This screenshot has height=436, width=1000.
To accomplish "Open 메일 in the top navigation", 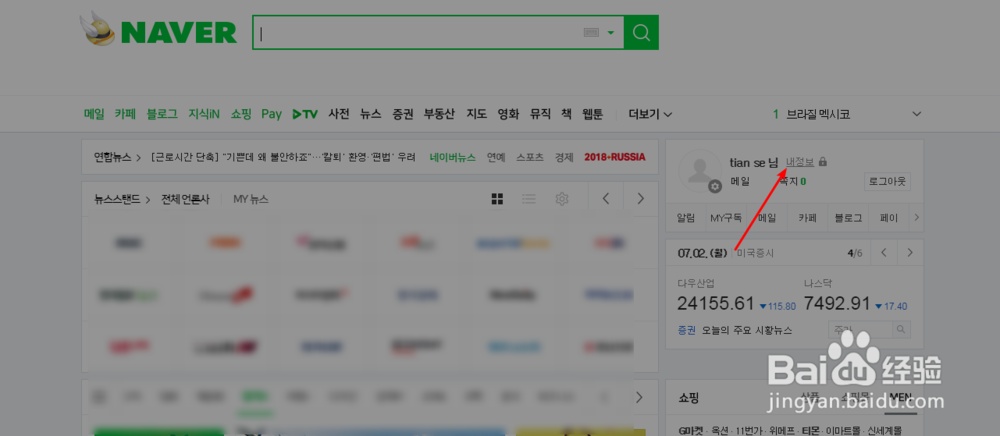I will tap(94, 114).
